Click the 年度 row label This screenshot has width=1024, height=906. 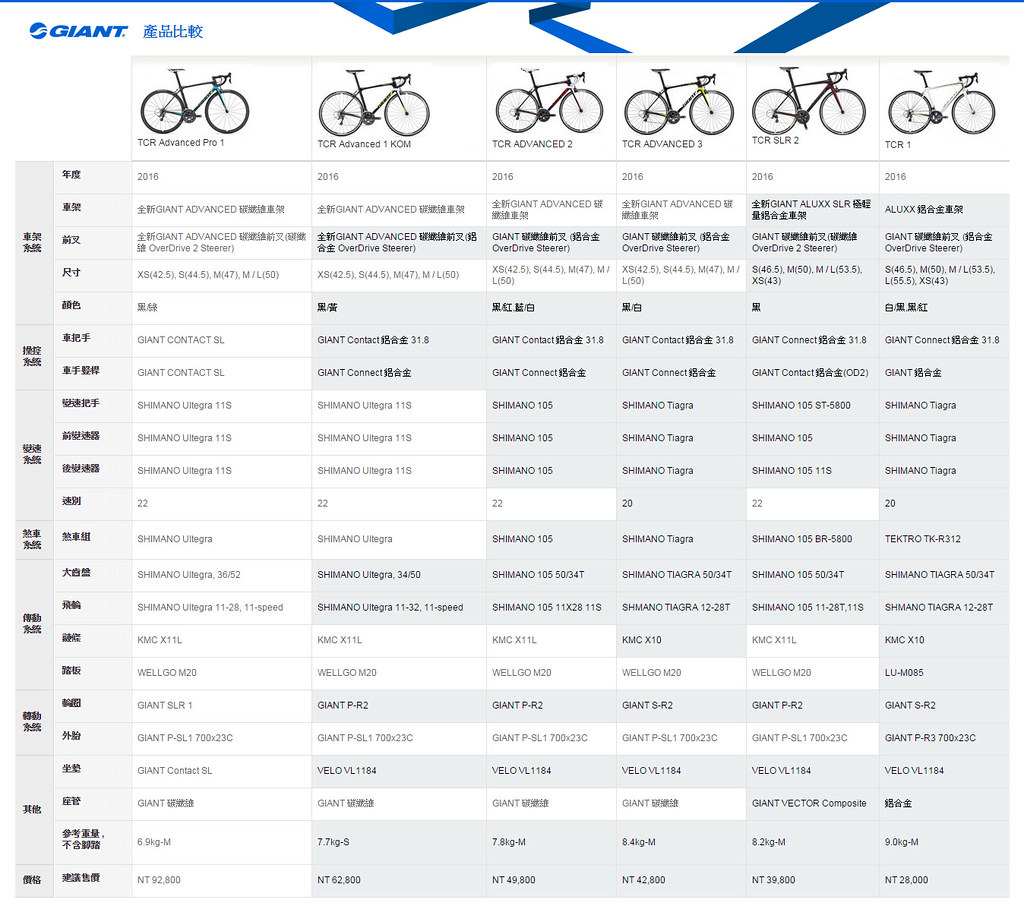coord(71,174)
